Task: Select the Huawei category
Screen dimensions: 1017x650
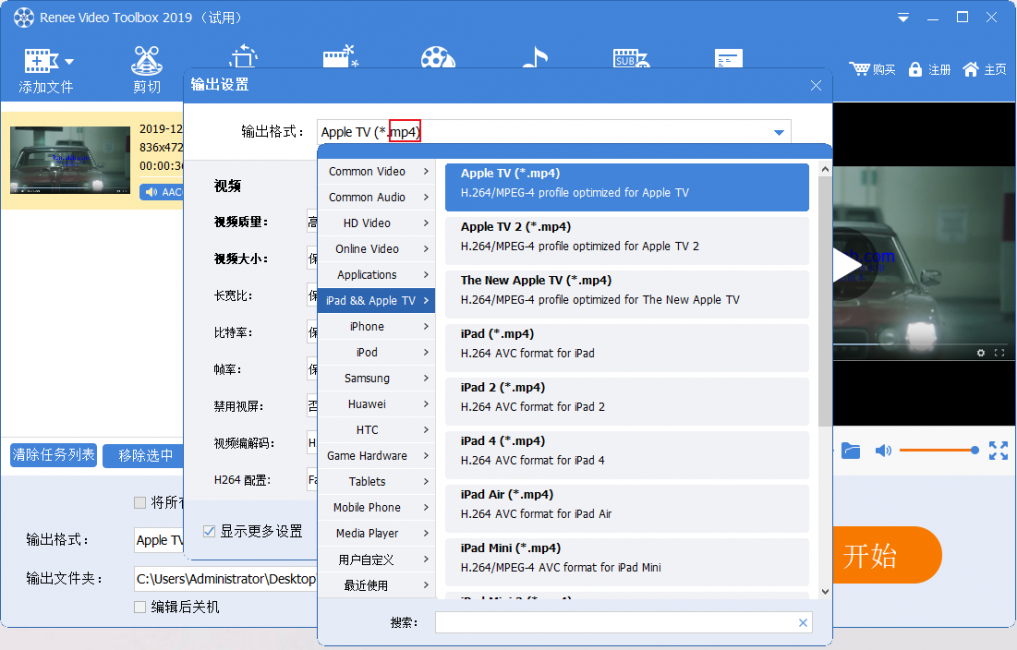Action: [x=376, y=404]
